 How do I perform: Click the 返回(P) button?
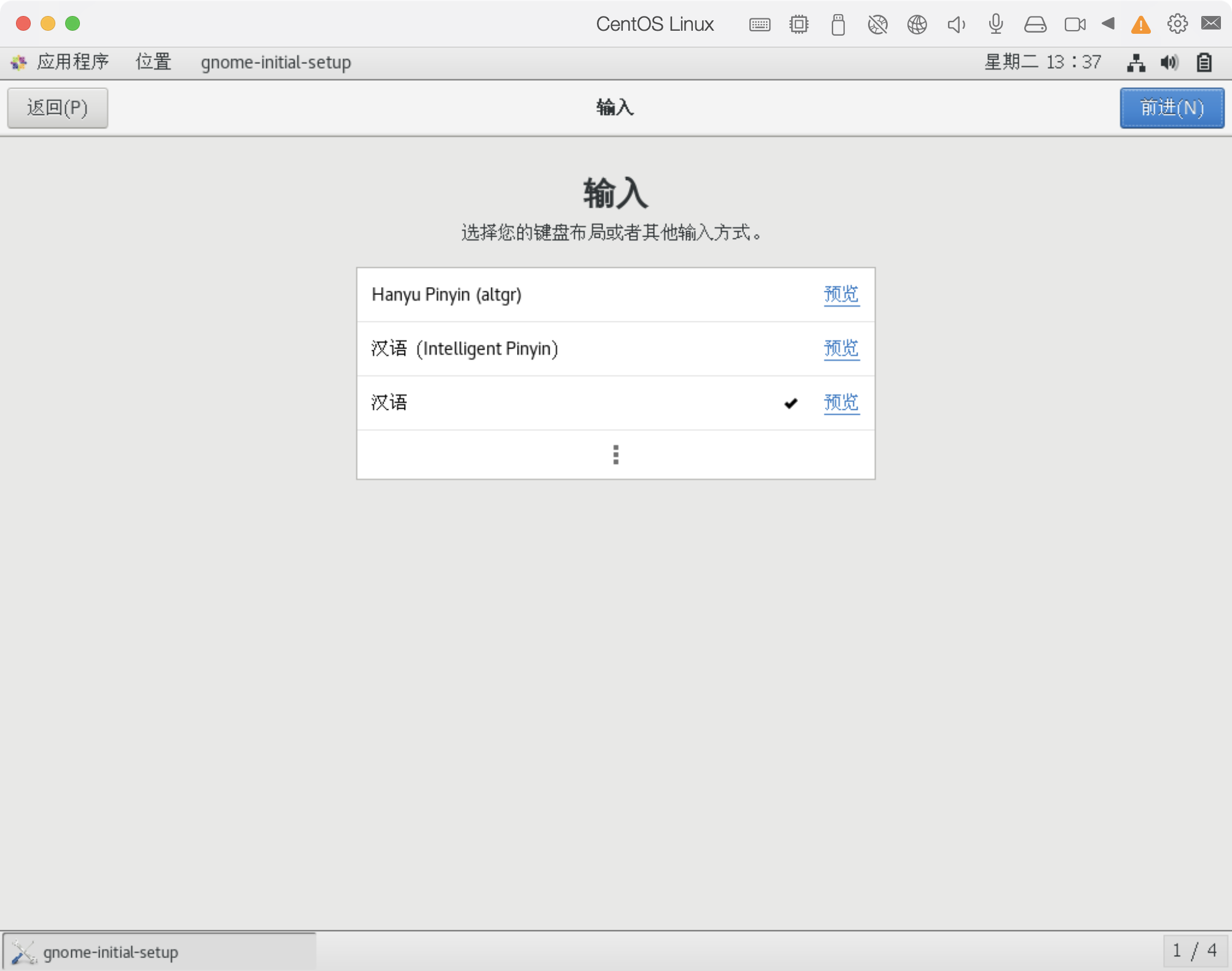(58, 108)
